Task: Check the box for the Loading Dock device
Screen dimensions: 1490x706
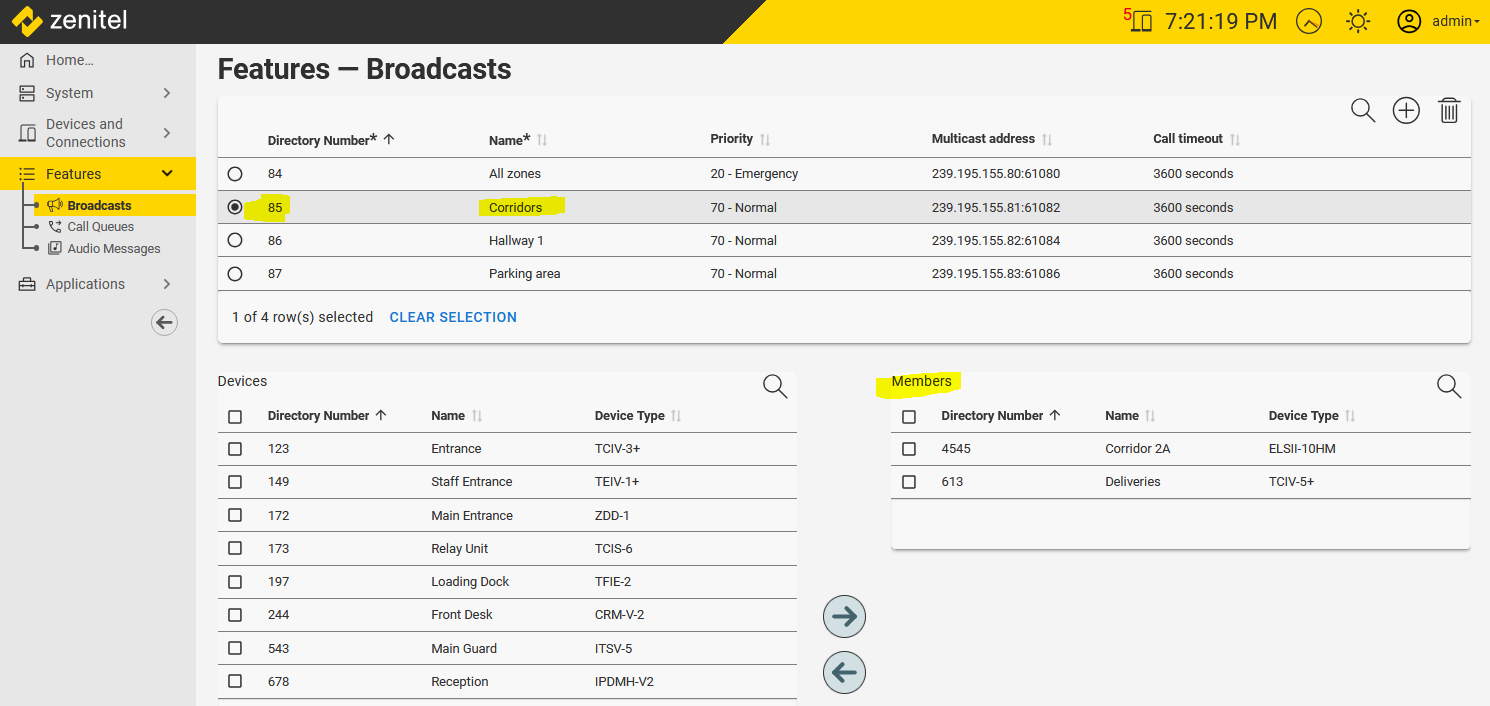Action: click(235, 582)
